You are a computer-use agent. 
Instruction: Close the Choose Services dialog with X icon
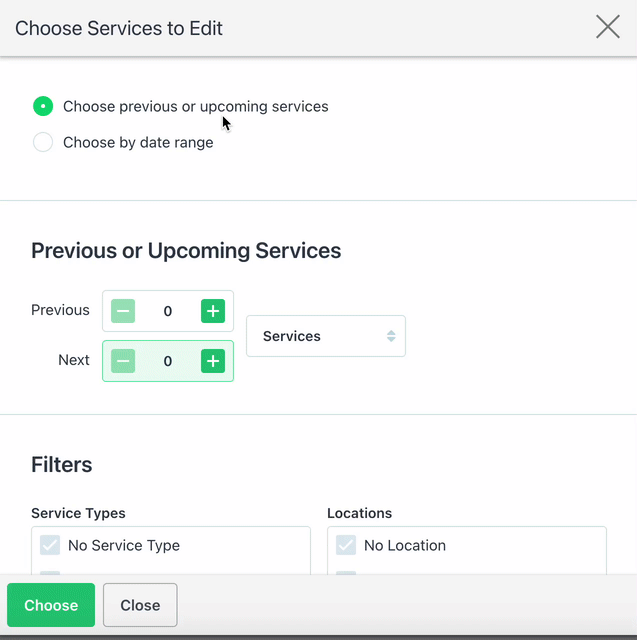click(x=608, y=27)
